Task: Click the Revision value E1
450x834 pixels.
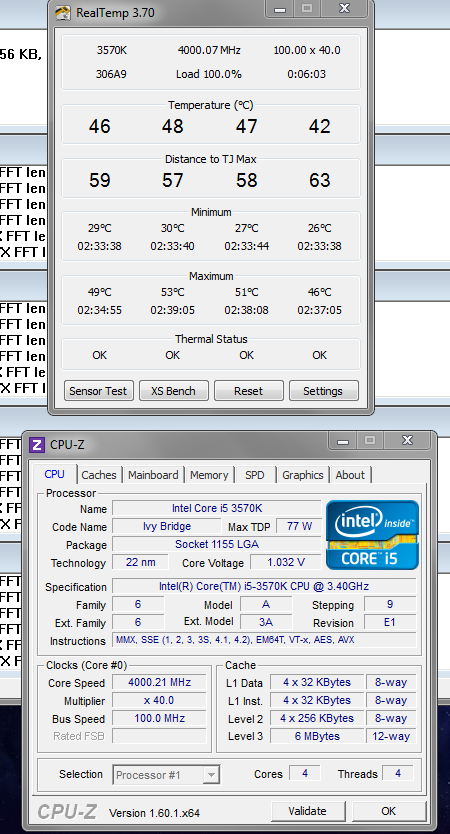Action: (x=390, y=622)
